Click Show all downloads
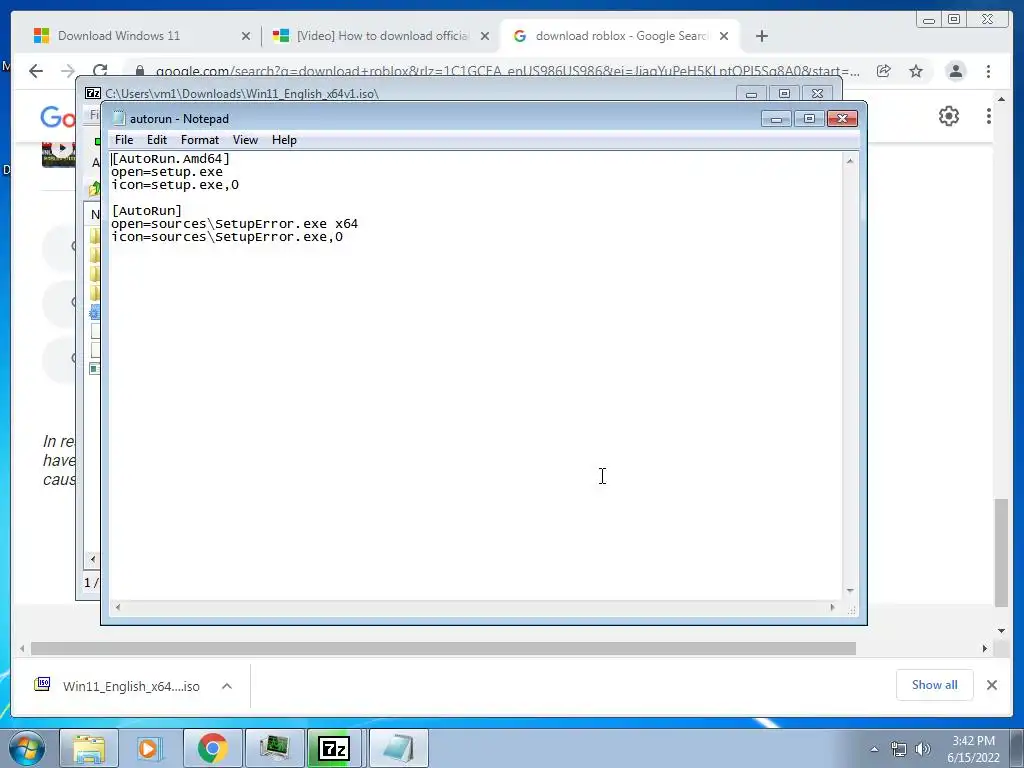 coord(935,684)
